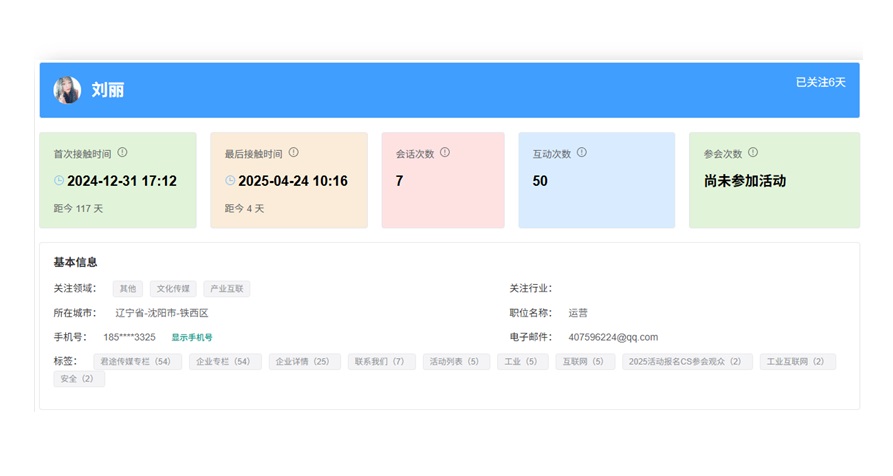Click the 距今 4 天 text

click(x=244, y=209)
